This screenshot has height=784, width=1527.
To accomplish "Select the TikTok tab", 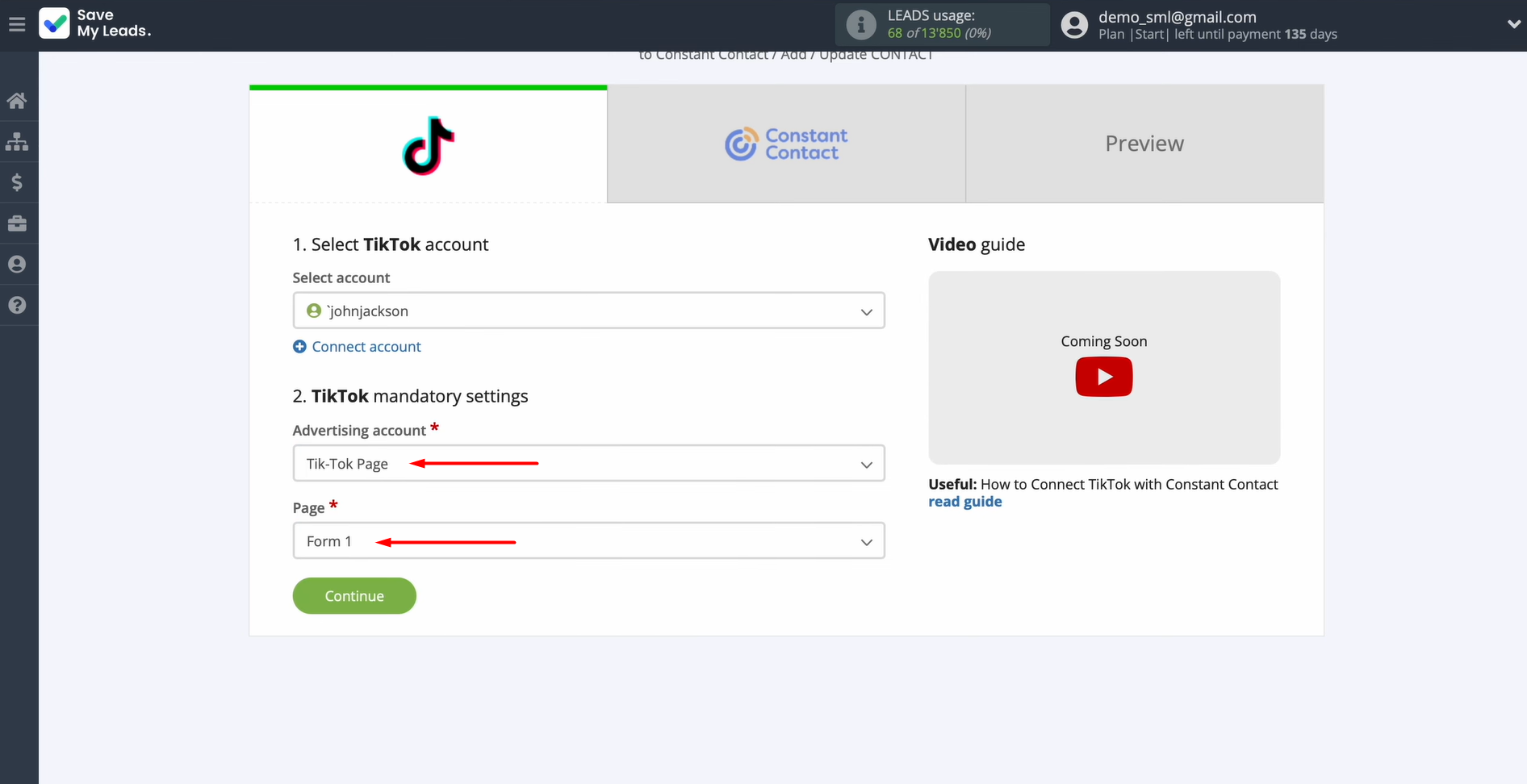I will [428, 145].
